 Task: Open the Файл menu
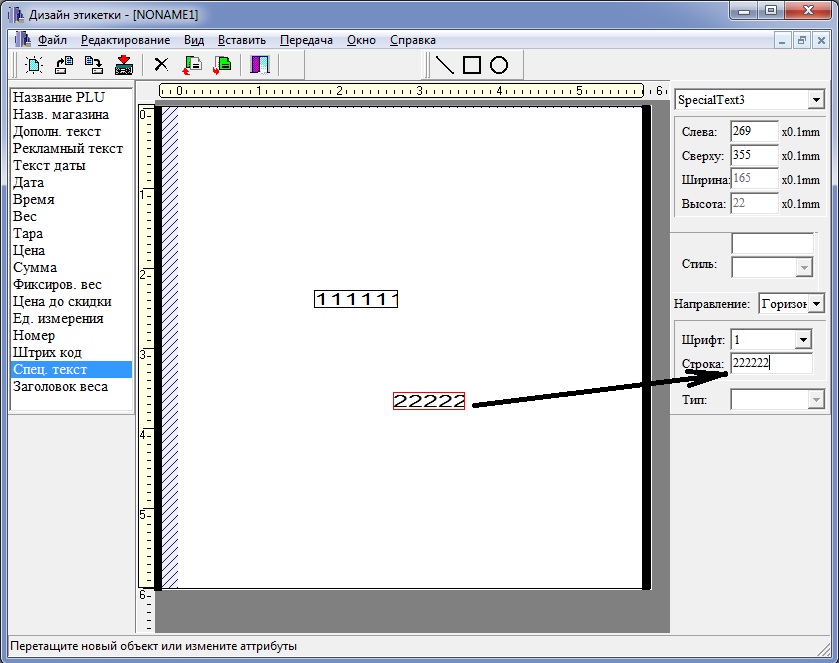click(52, 40)
